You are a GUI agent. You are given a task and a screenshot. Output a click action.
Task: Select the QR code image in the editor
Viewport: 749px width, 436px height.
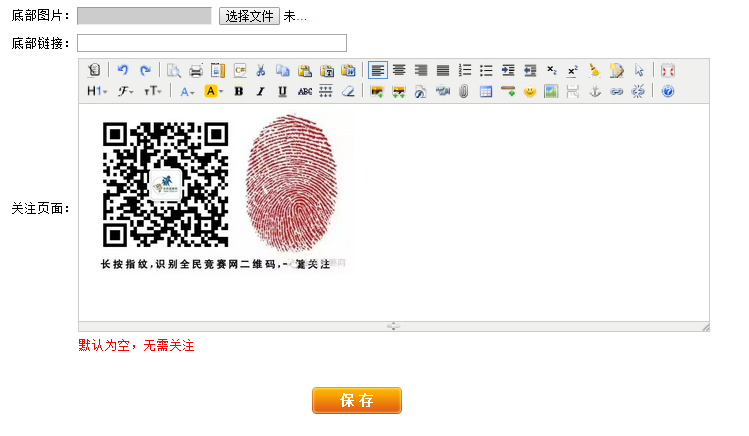165,184
